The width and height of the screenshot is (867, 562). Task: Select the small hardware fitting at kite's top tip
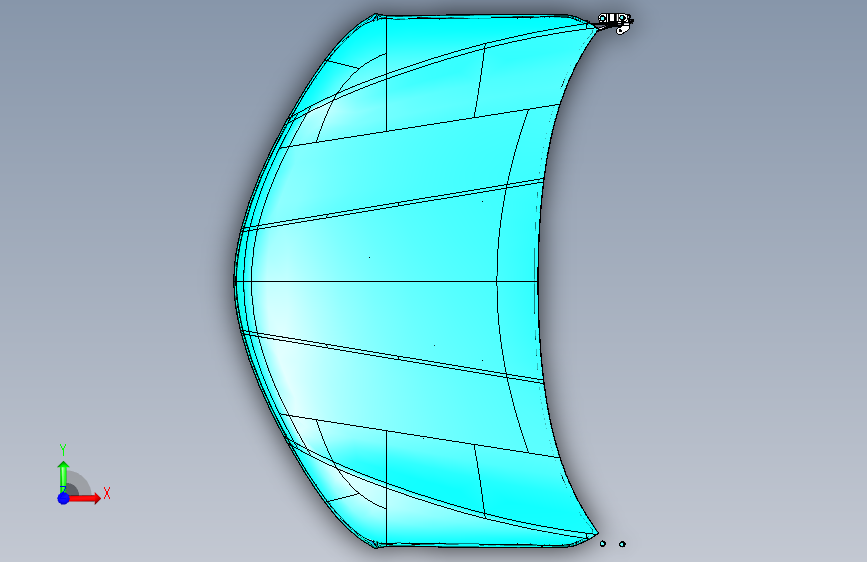click(615, 23)
